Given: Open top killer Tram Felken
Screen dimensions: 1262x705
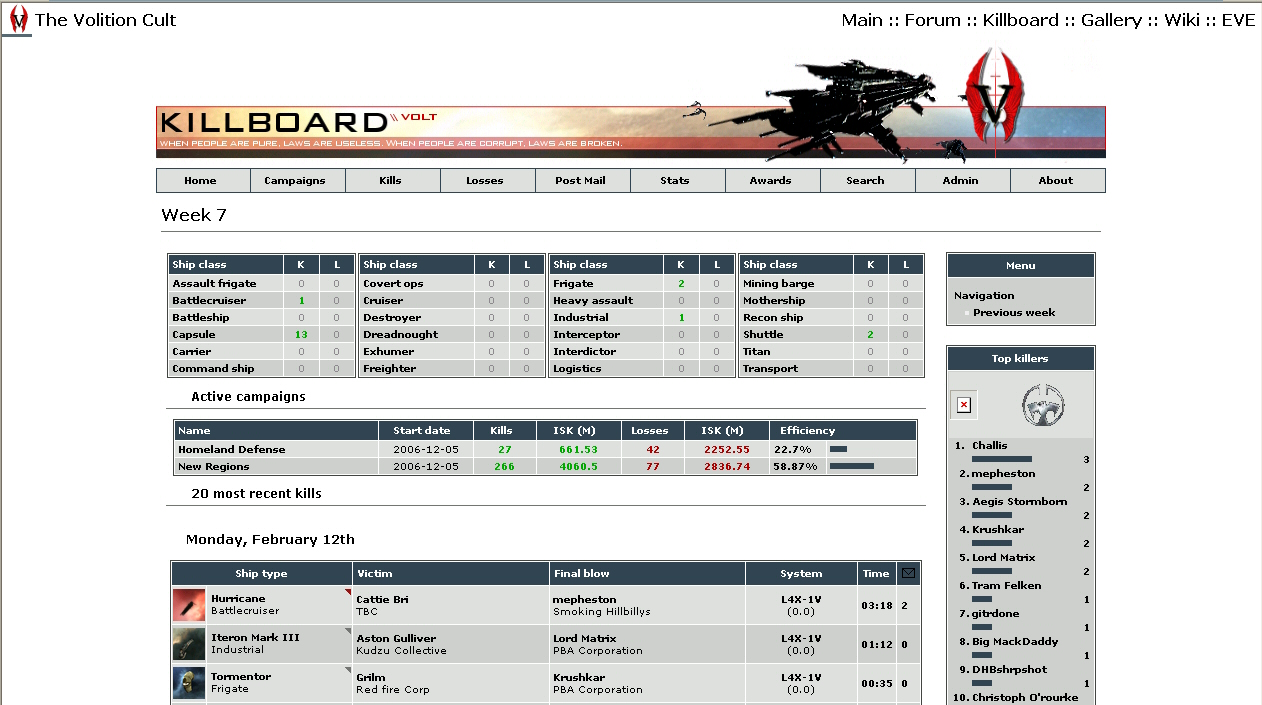Looking at the screenshot, I should coord(1007,586).
